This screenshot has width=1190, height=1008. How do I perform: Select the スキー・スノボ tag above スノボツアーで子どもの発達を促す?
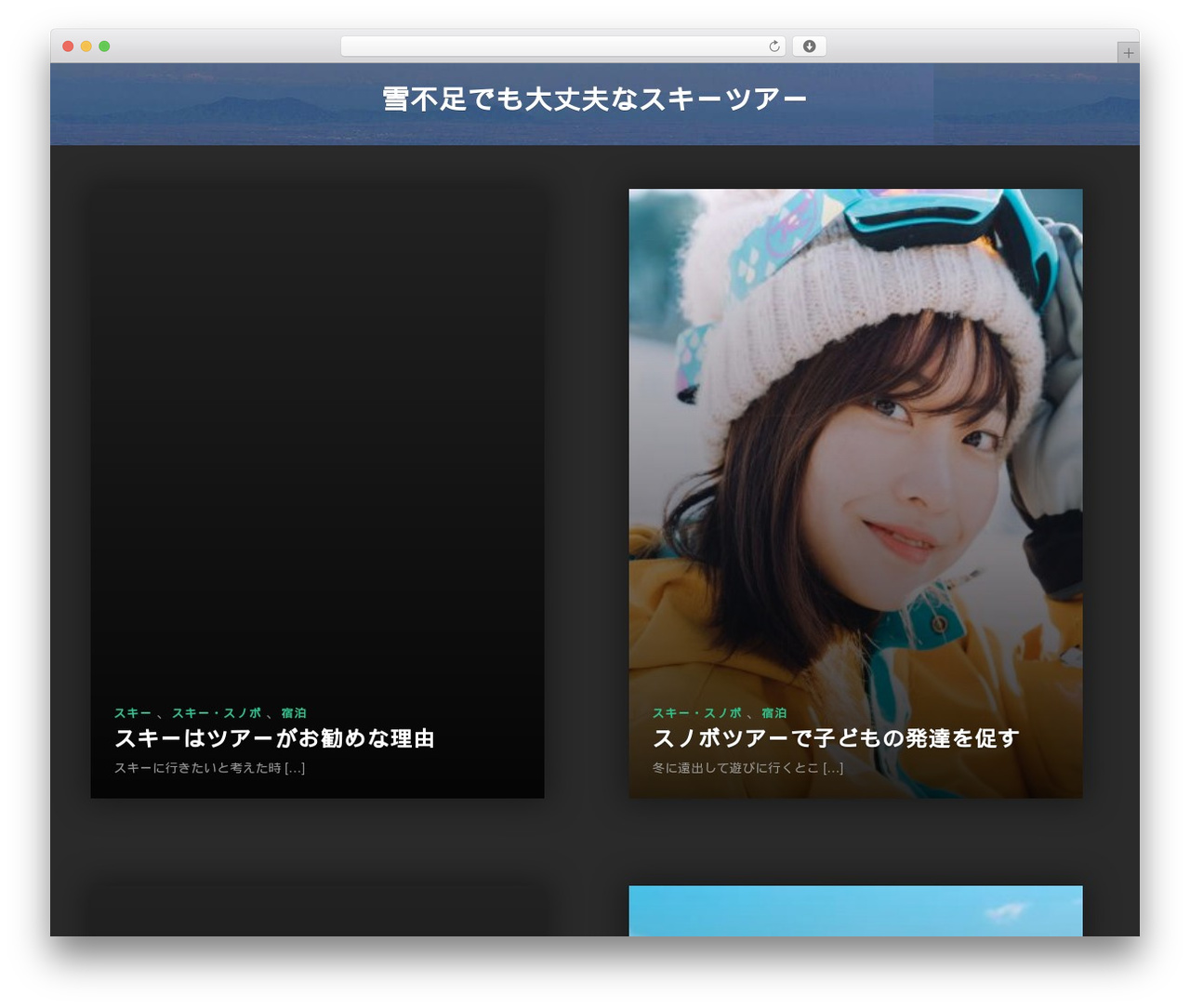(697, 713)
